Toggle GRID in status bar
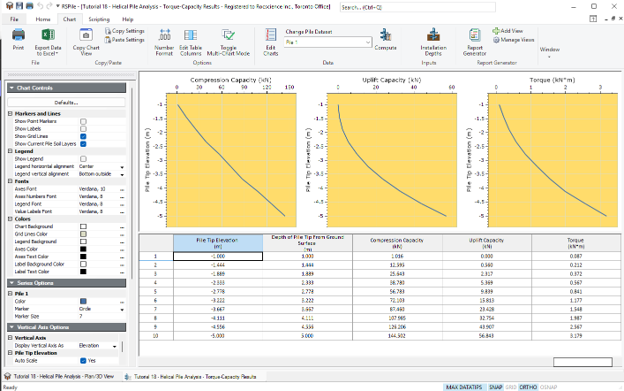This screenshot has height=391, width=624. 511,387
